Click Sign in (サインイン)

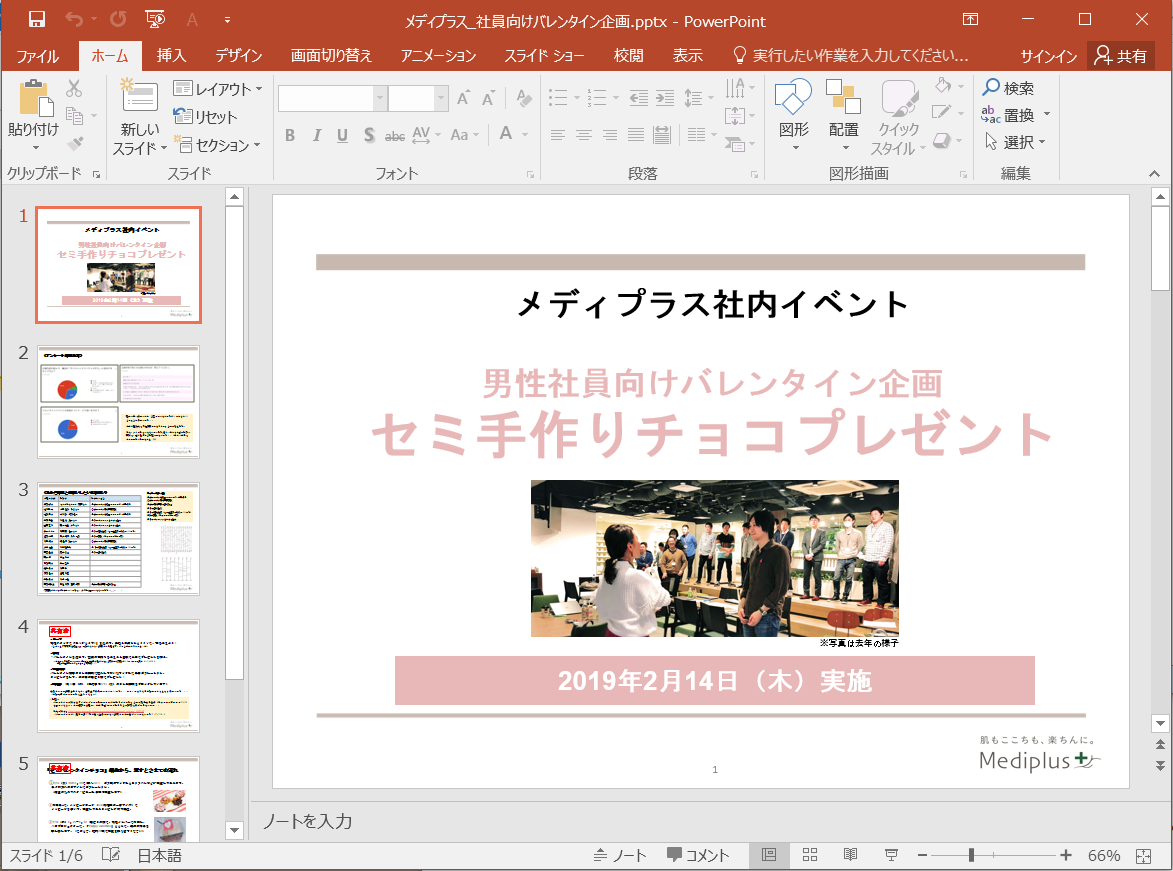tap(1048, 56)
